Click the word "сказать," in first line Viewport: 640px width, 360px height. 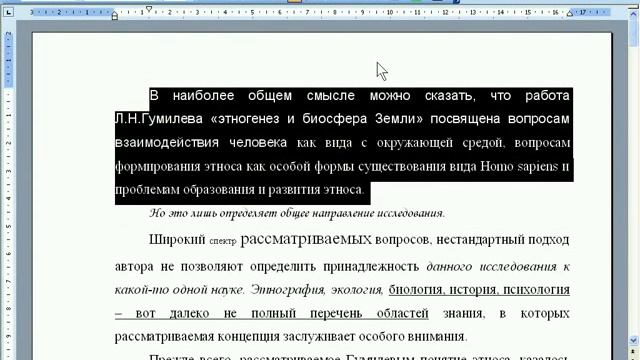450,96
